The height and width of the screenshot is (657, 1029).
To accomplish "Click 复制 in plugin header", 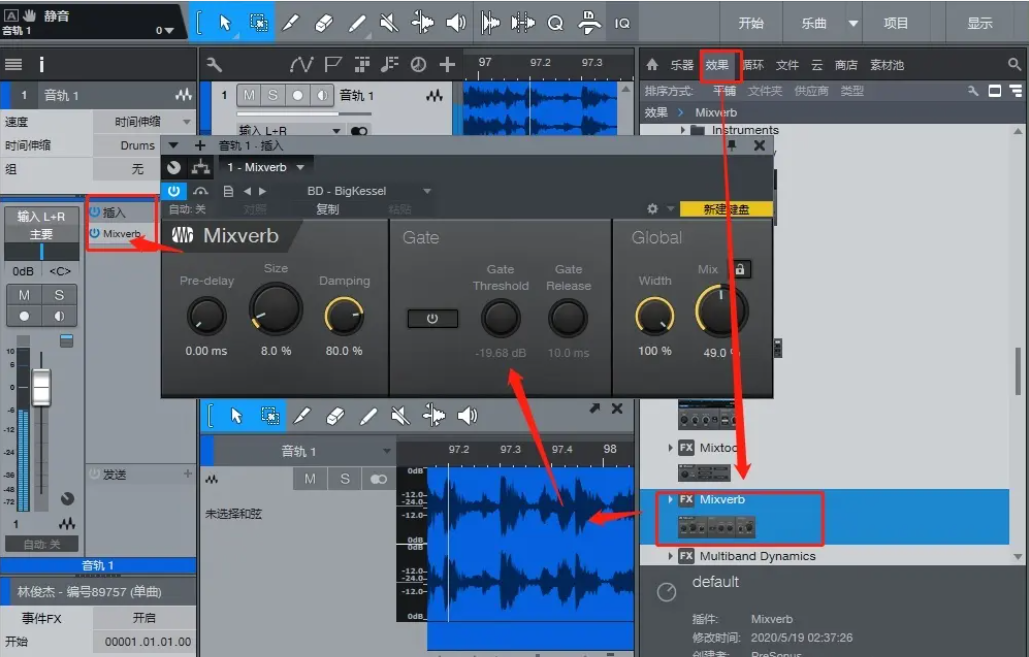I will pyautogui.click(x=327, y=209).
